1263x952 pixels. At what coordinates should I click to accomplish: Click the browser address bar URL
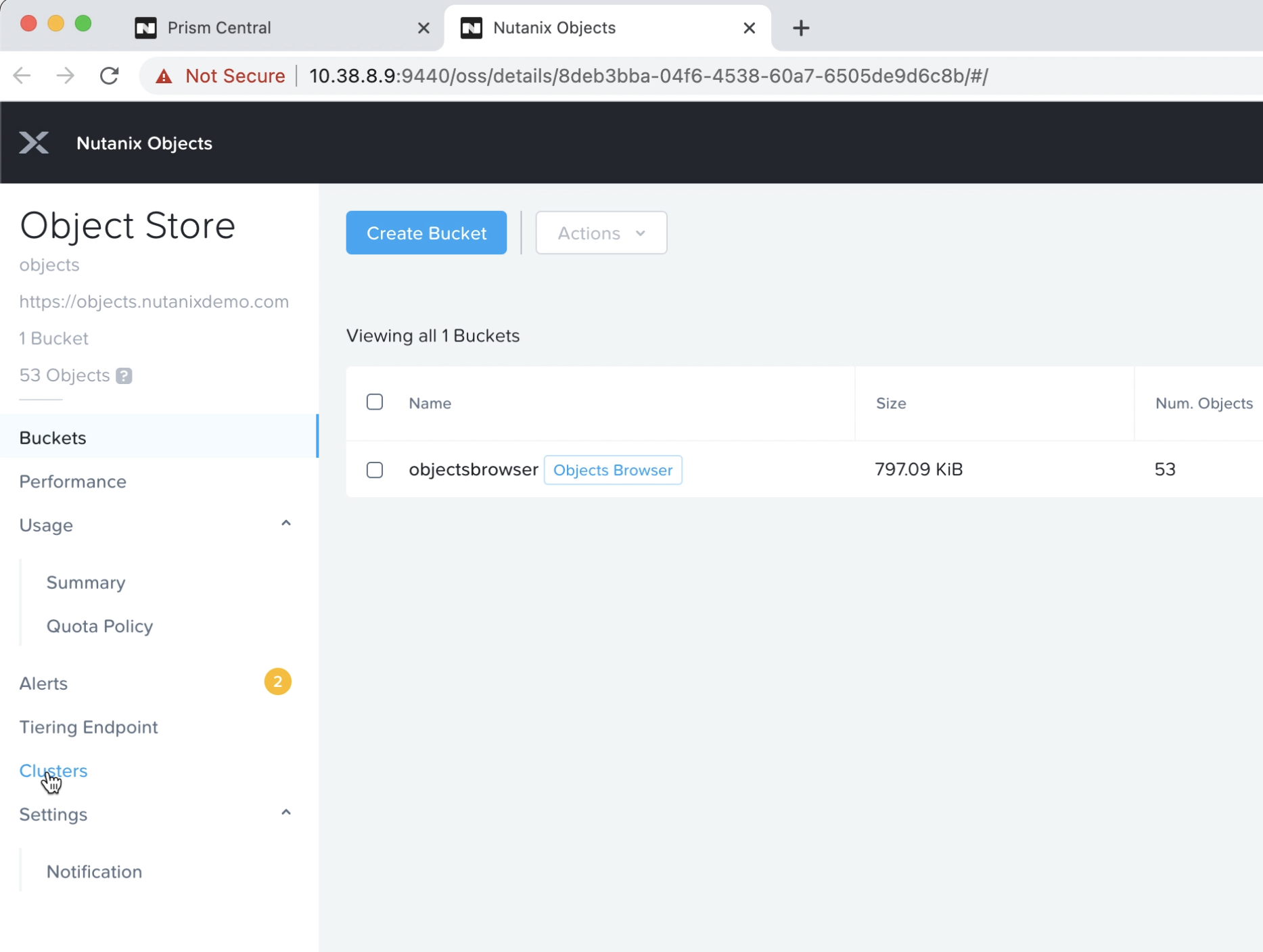click(x=648, y=76)
